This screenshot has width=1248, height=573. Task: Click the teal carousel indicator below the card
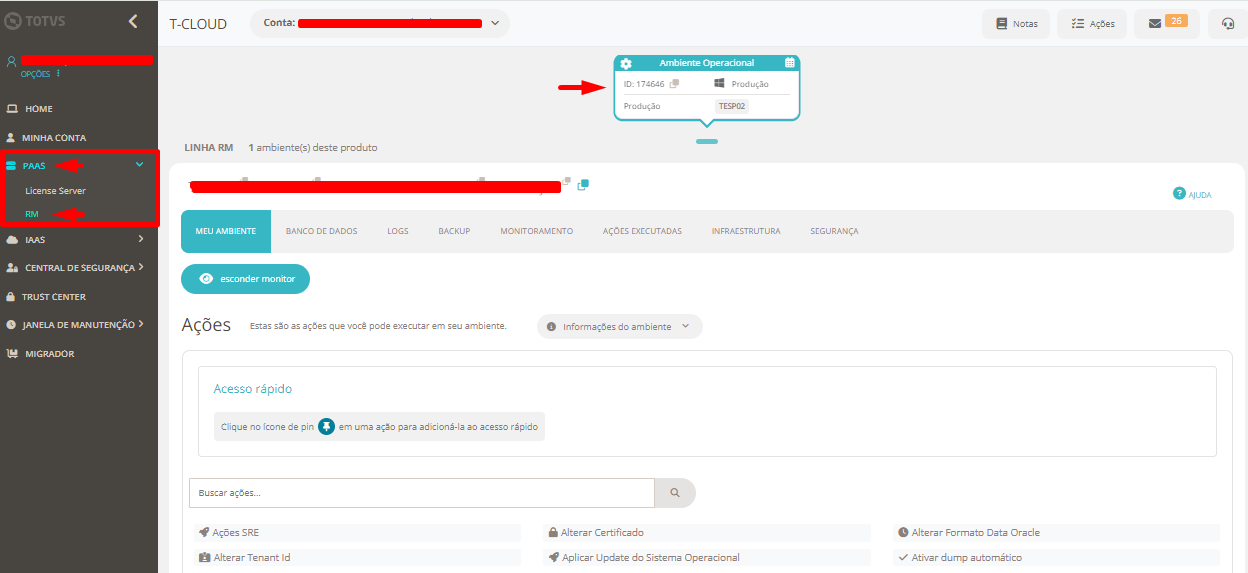click(x=707, y=141)
